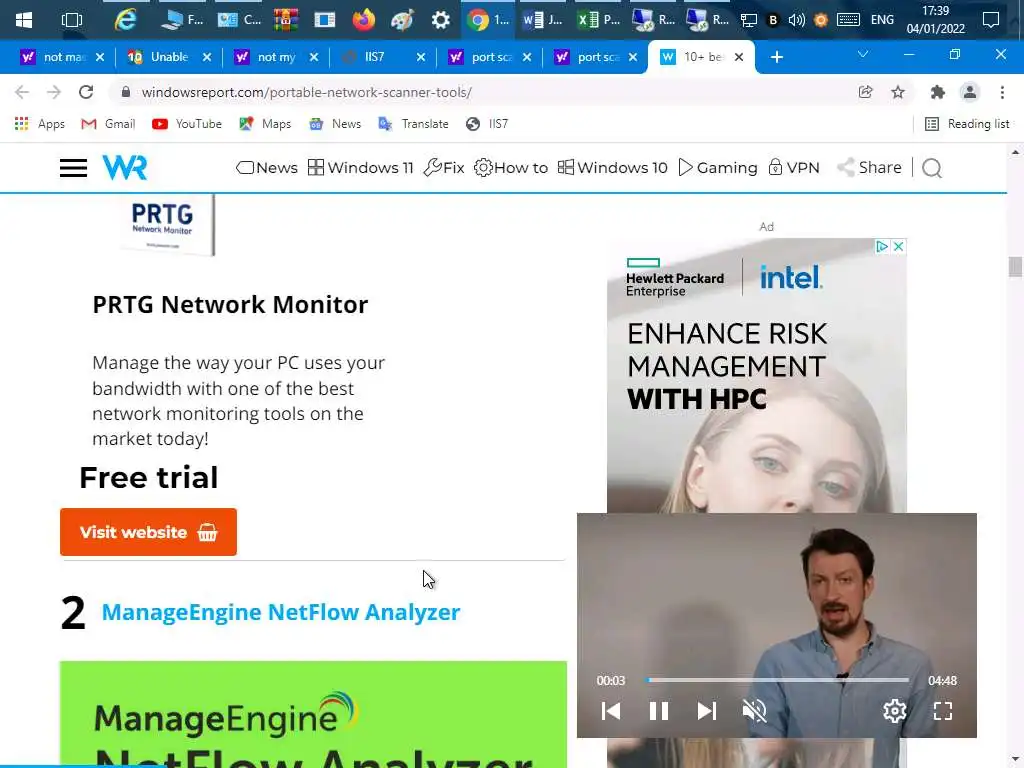Click the WR site logo

pyautogui.click(x=125, y=167)
